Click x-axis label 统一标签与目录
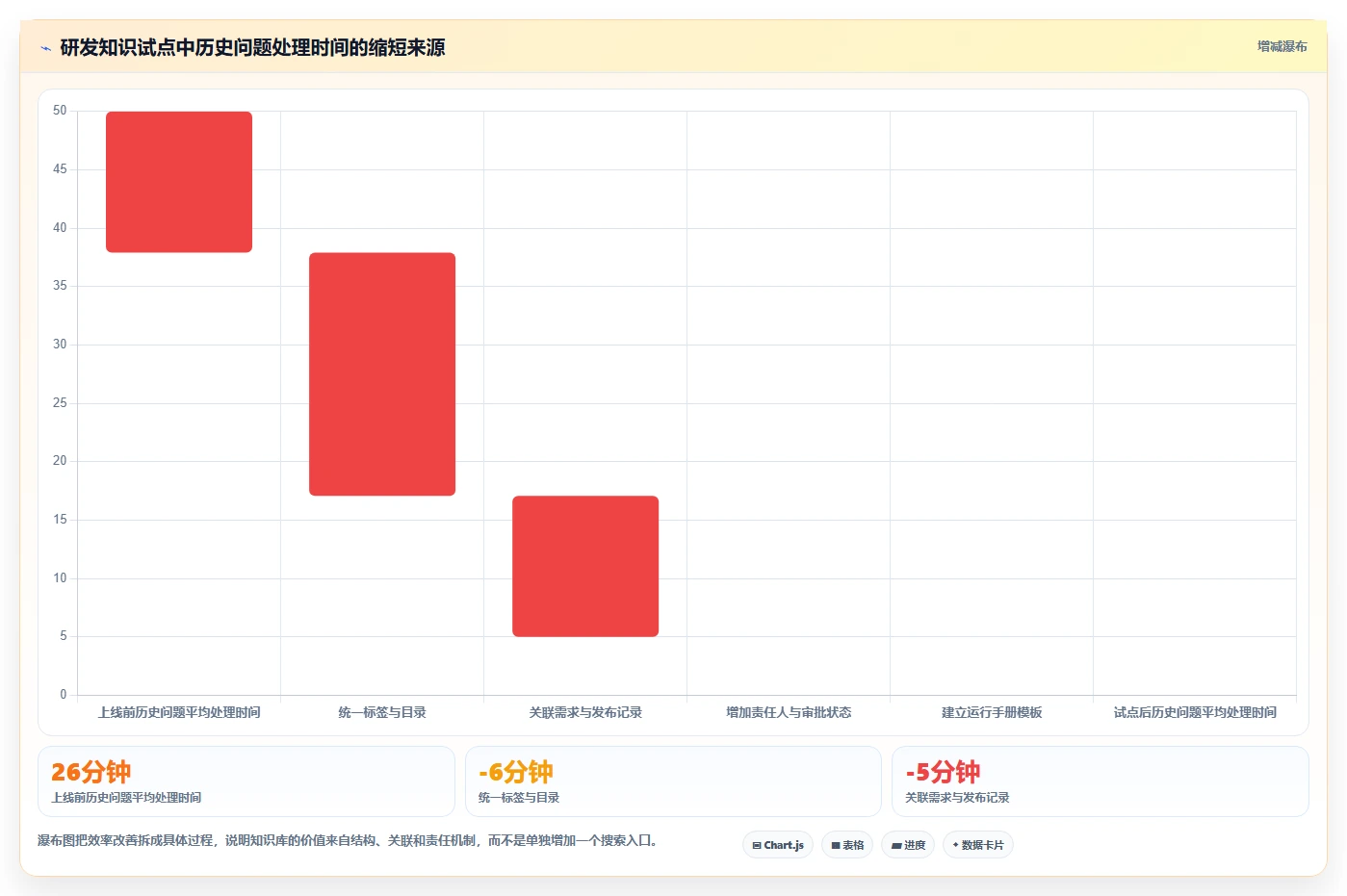 [382, 712]
